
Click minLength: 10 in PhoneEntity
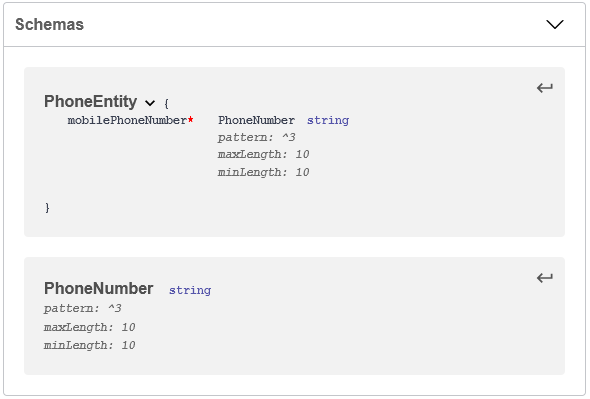tap(263, 172)
